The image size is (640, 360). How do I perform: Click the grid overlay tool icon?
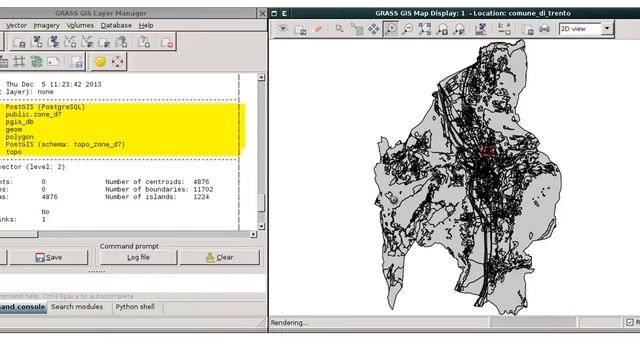(19, 62)
